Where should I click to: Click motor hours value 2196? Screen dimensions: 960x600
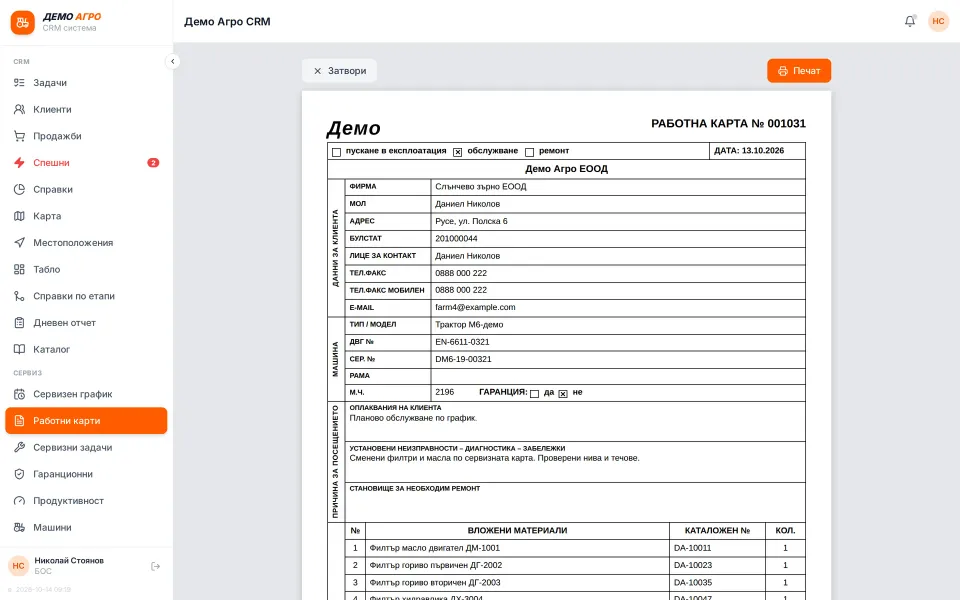coord(444,392)
